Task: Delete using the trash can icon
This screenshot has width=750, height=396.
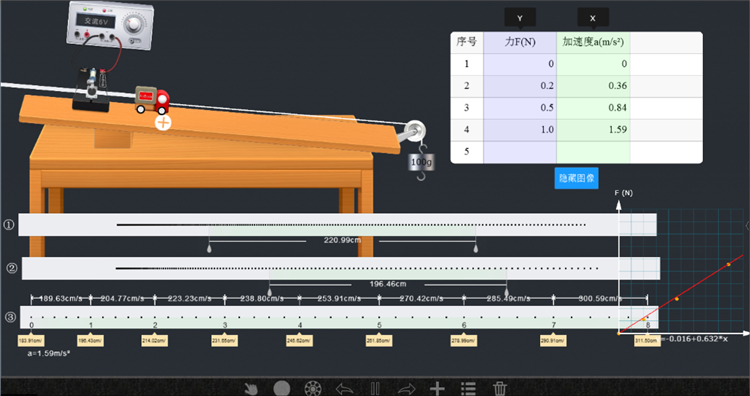Action: [499, 389]
